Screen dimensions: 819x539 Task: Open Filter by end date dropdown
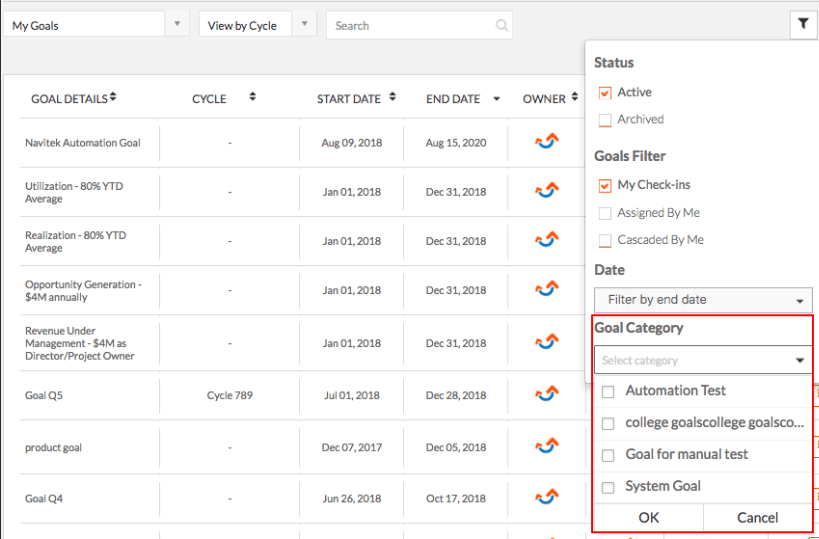click(x=703, y=300)
